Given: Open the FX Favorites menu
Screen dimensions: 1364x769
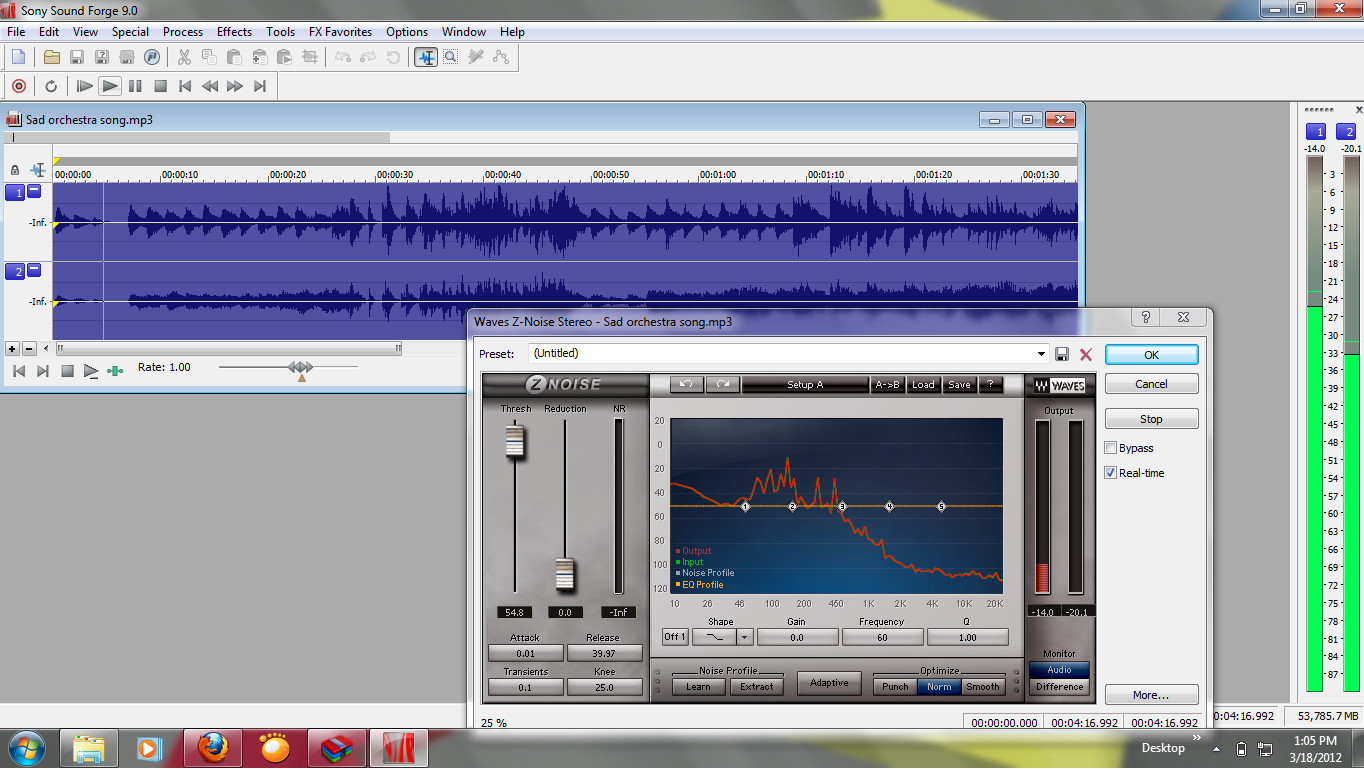Looking at the screenshot, I should 340,32.
